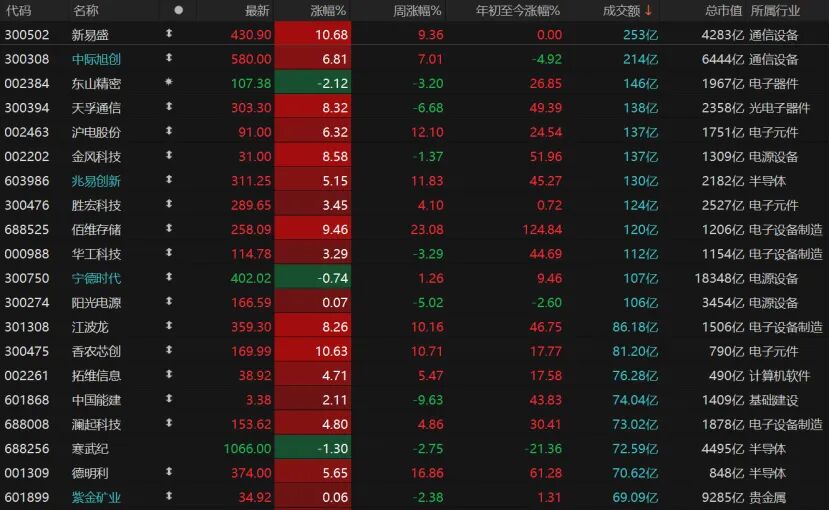Open the 宁德时代 stock name link

[x=96, y=278]
